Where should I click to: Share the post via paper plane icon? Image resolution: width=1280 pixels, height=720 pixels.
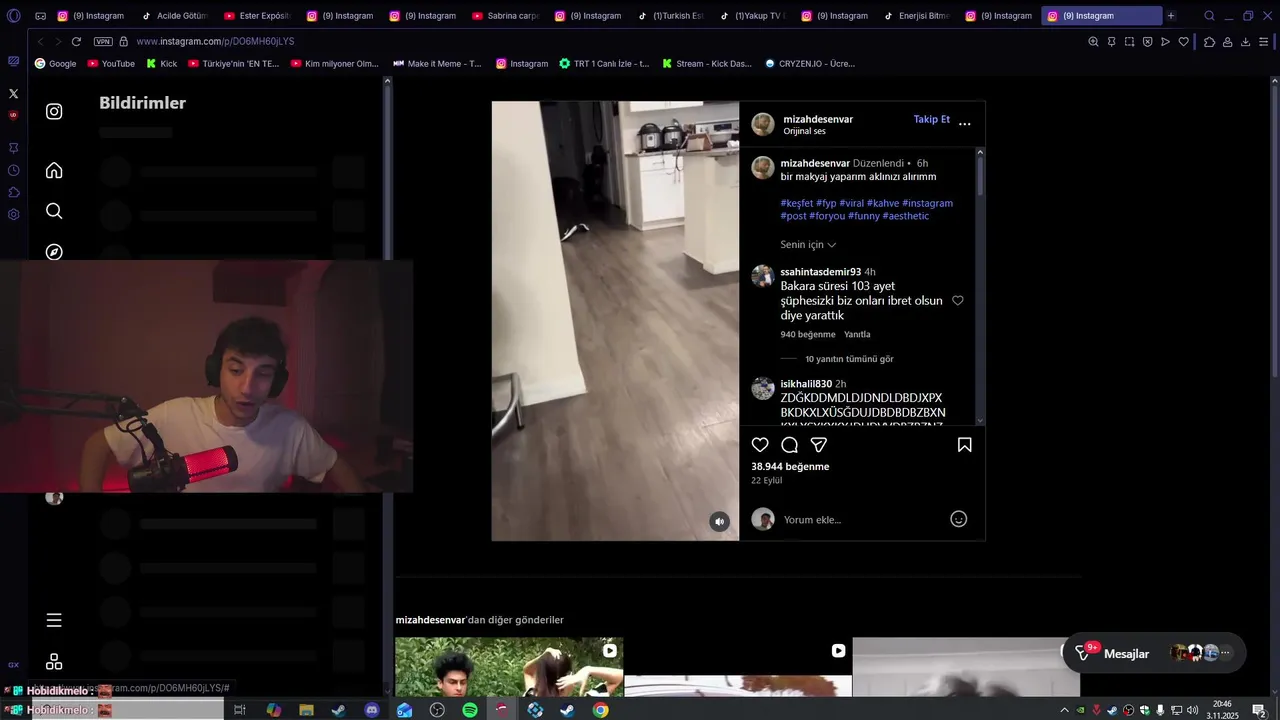[818, 445]
